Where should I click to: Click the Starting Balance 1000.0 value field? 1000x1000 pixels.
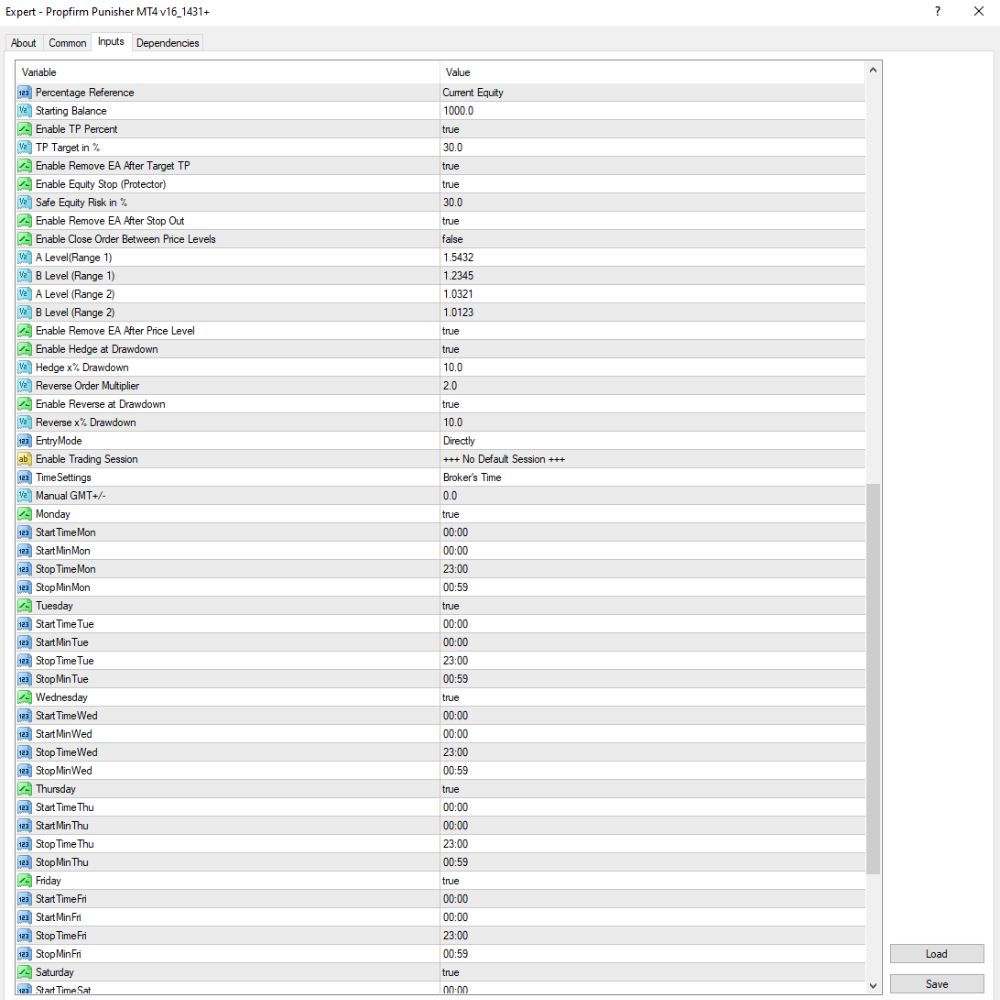click(x=652, y=111)
